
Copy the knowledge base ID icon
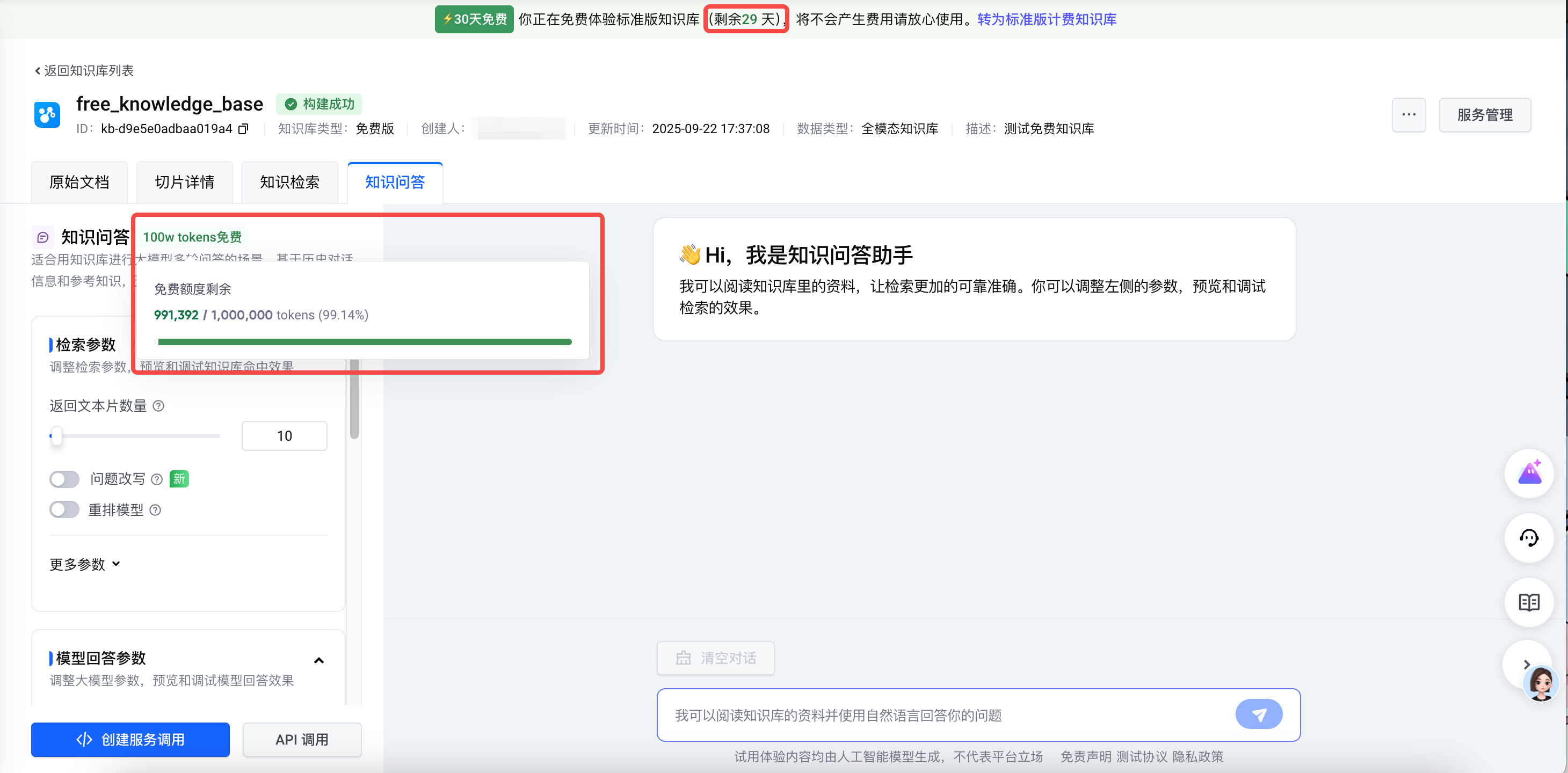click(243, 129)
